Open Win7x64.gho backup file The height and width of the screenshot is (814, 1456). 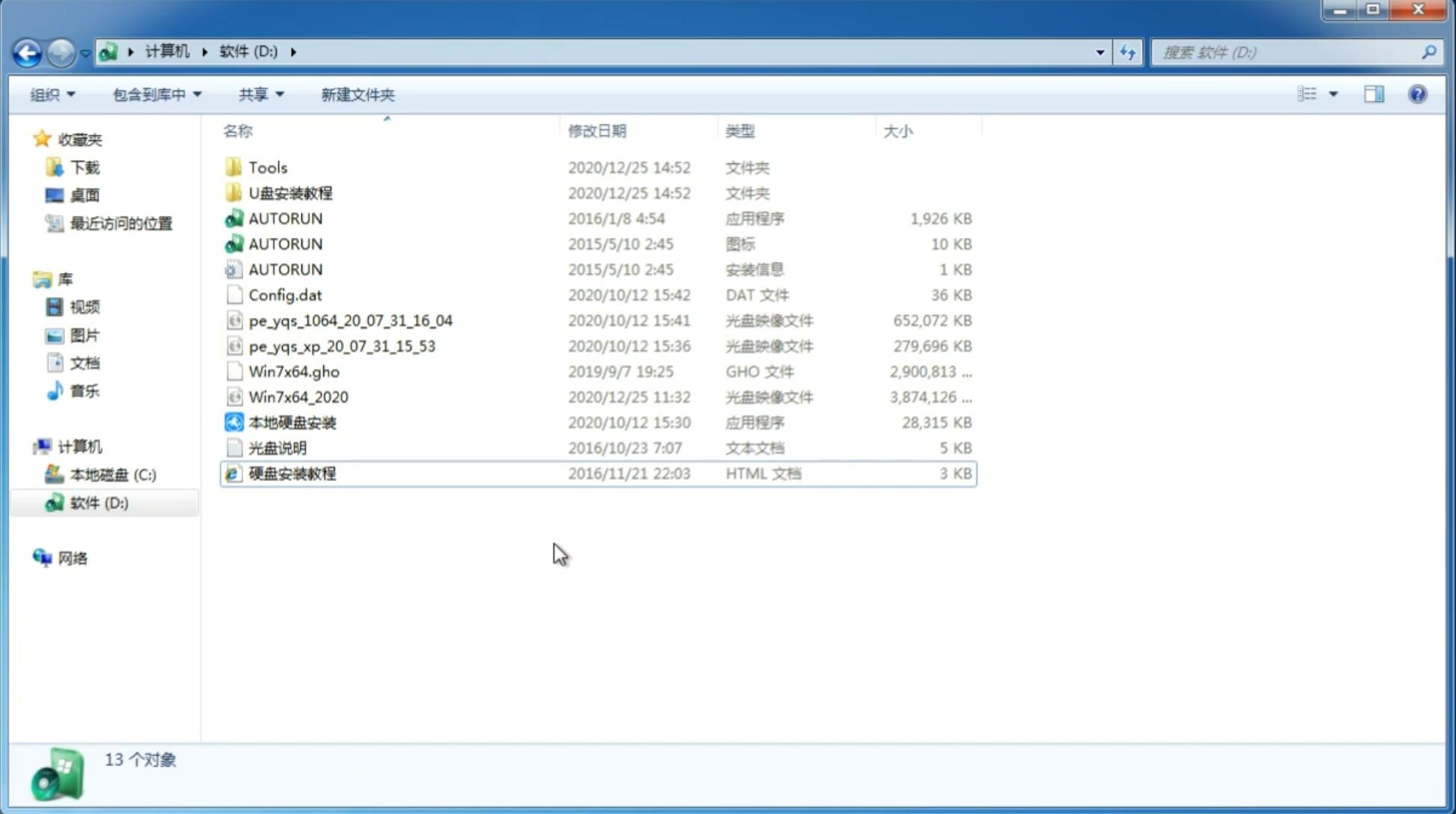[x=293, y=371]
